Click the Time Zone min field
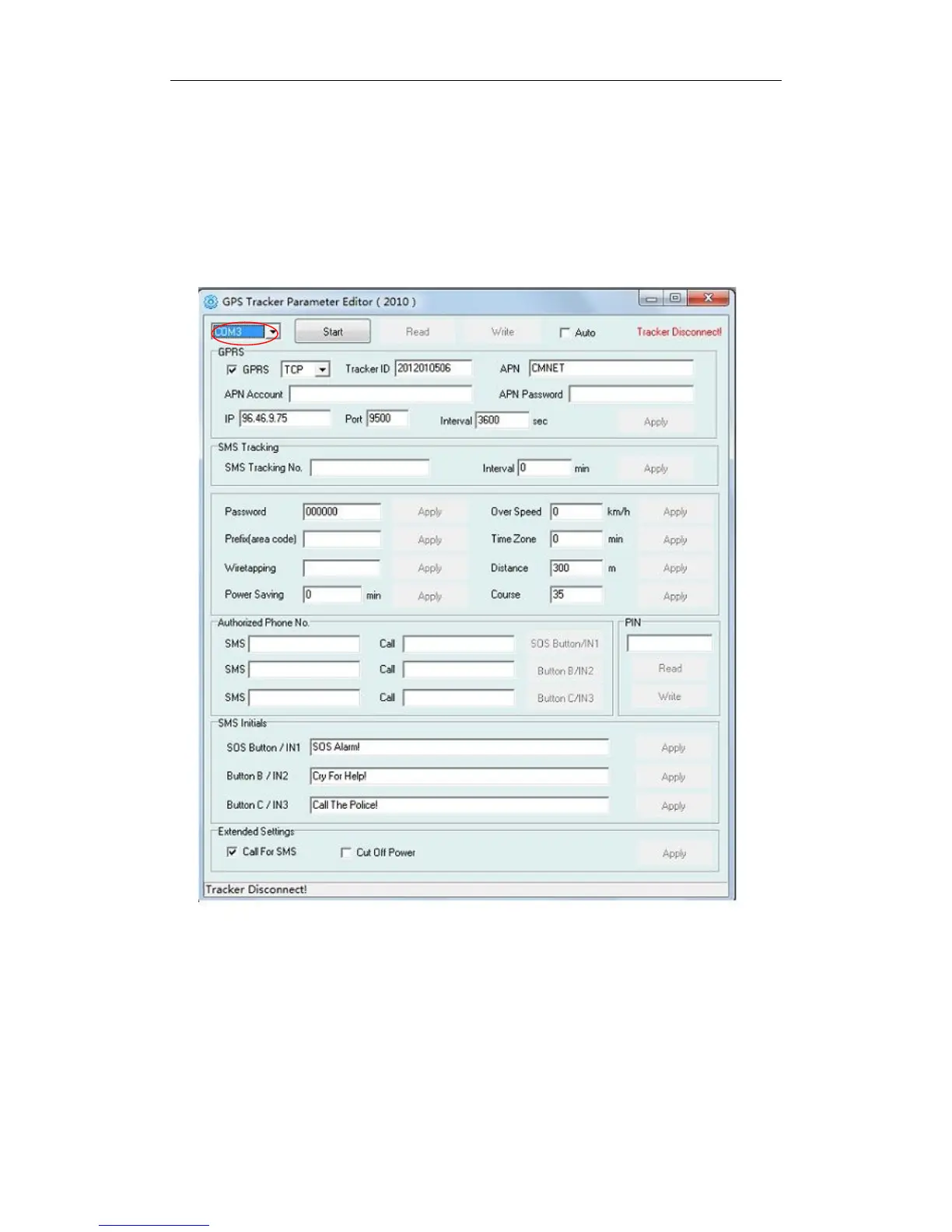952x1232 pixels. (576, 539)
